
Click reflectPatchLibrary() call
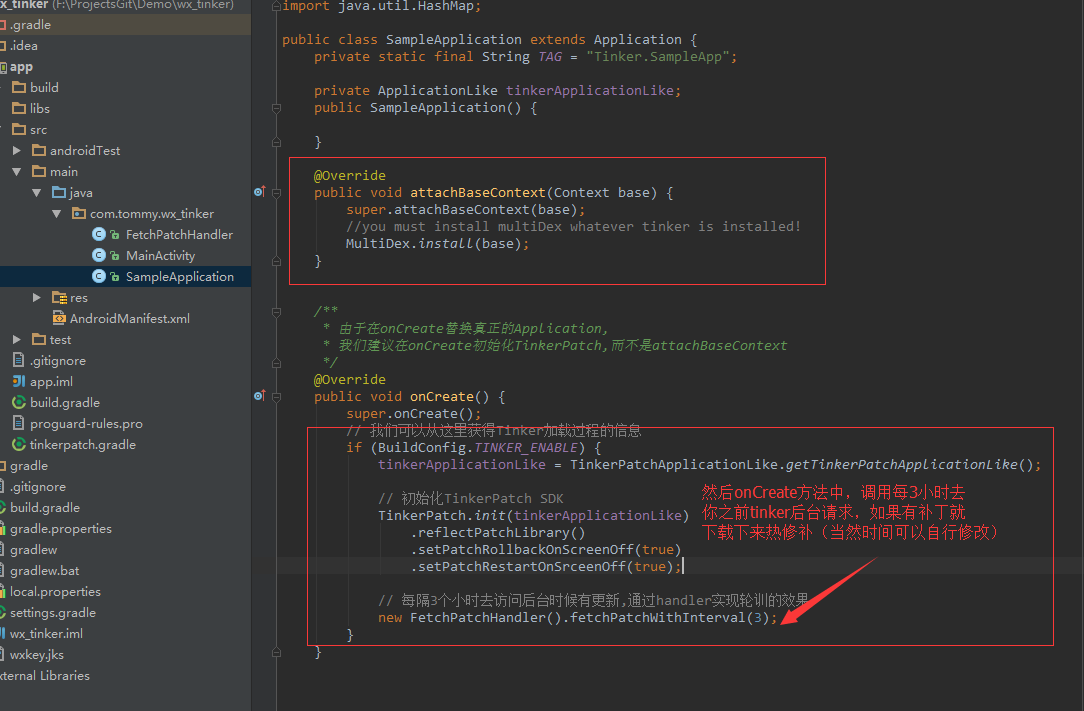coord(498,533)
